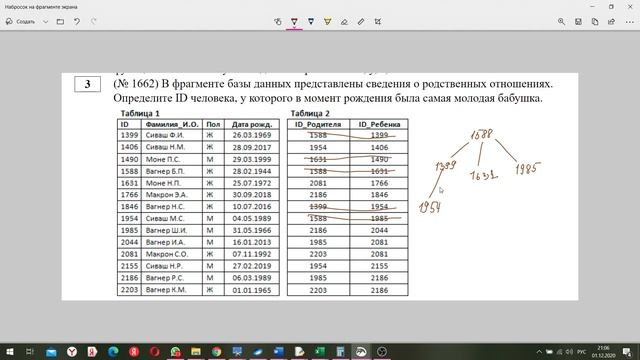The height and width of the screenshot is (360, 640).
Task: Click the birth date 28.02.1944
Action: 252,171
